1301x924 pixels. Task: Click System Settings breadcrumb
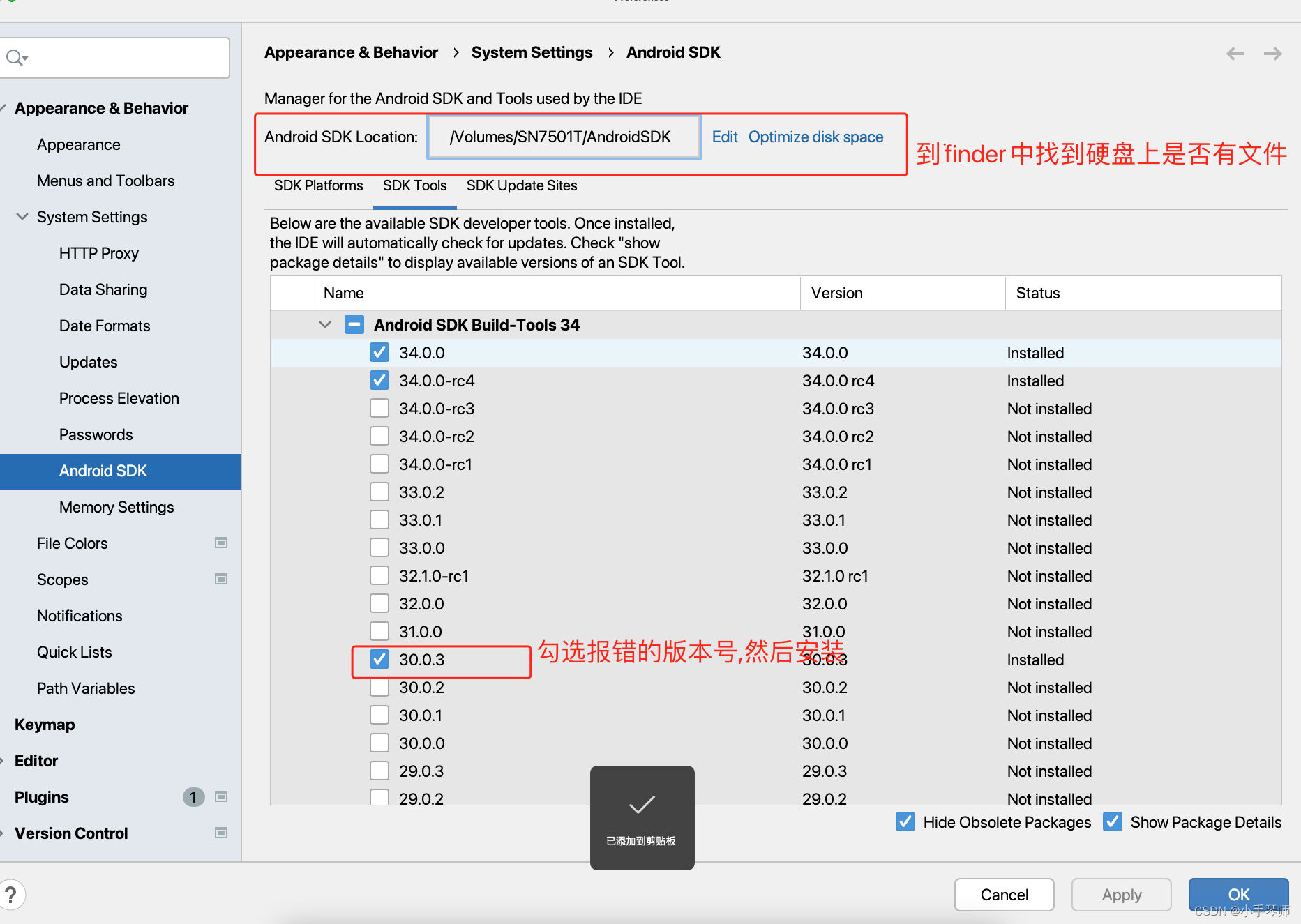pyautogui.click(x=532, y=52)
